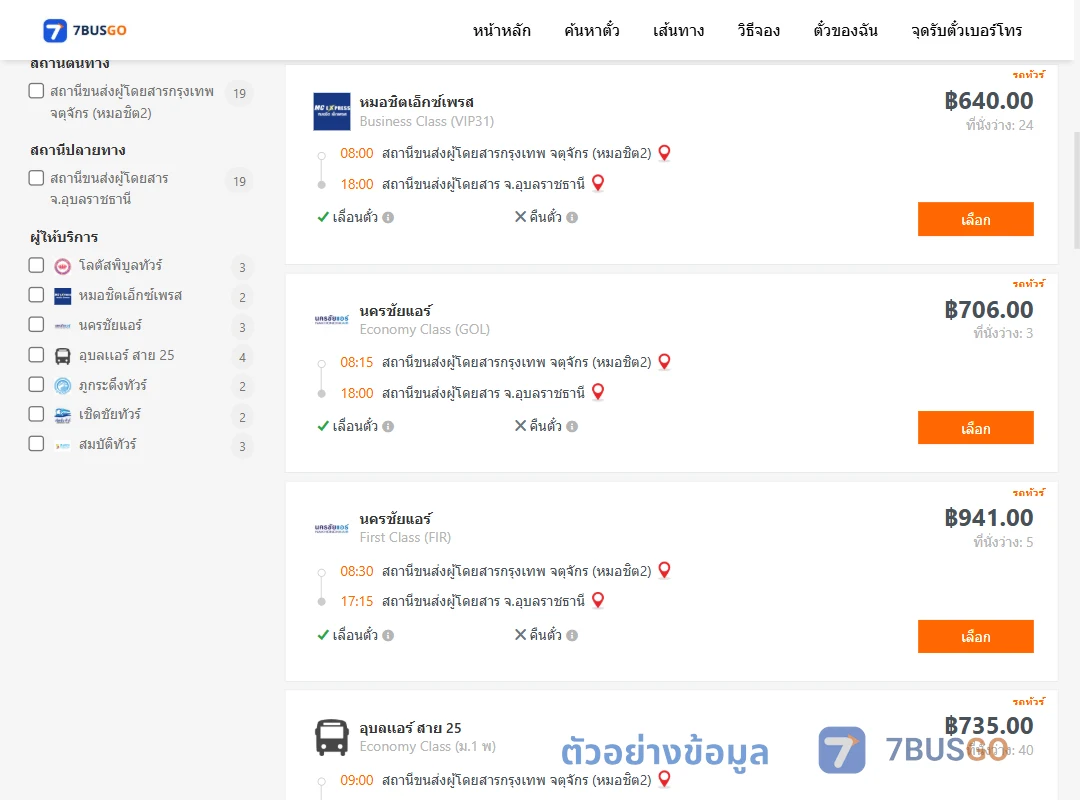Show เลื่อนตั๋ว info icon on ฿640 card
Image resolution: width=1080 pixels, height=800 pixels.
[388, 218]
